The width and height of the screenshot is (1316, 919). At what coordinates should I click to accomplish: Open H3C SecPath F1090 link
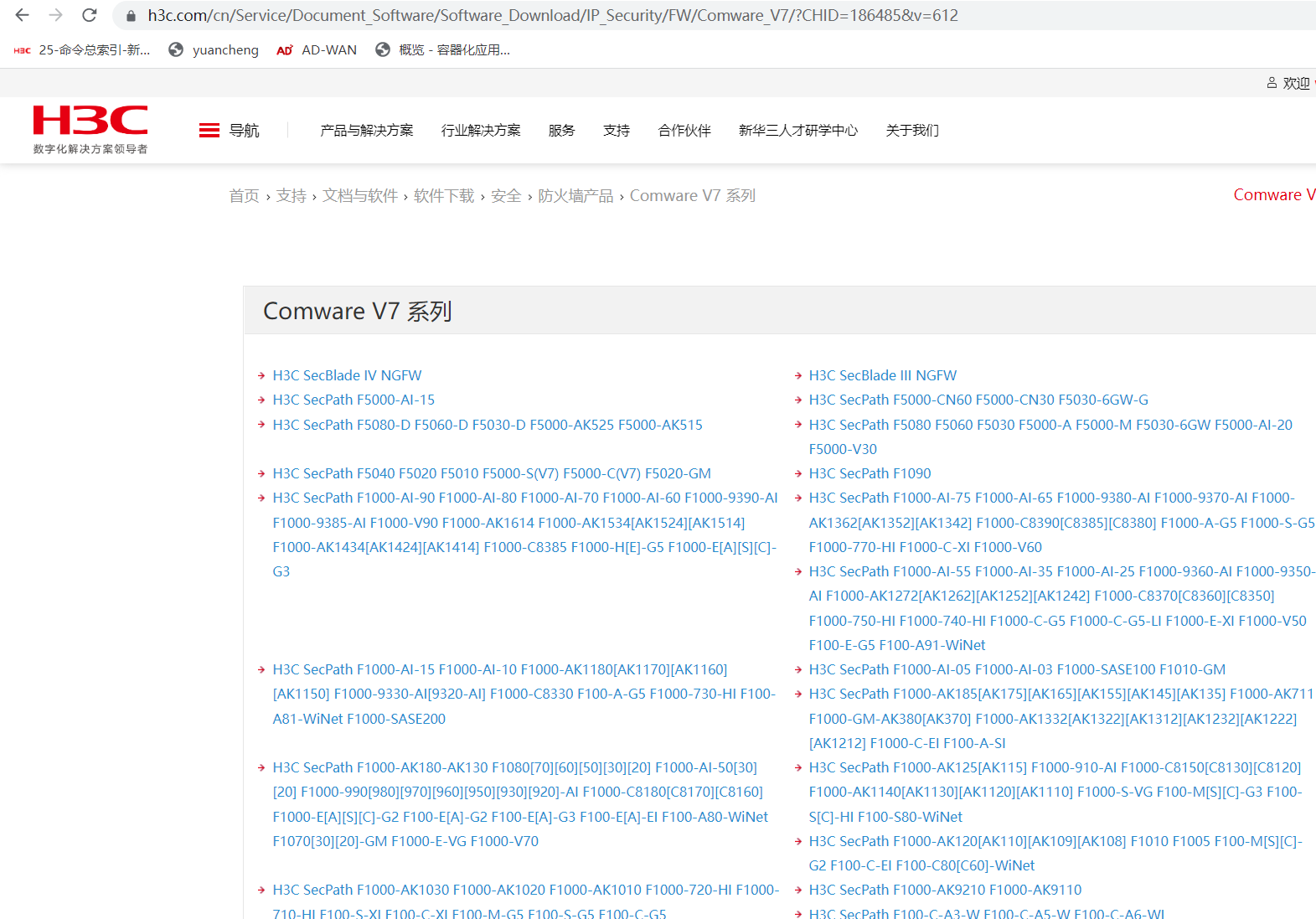870,473
